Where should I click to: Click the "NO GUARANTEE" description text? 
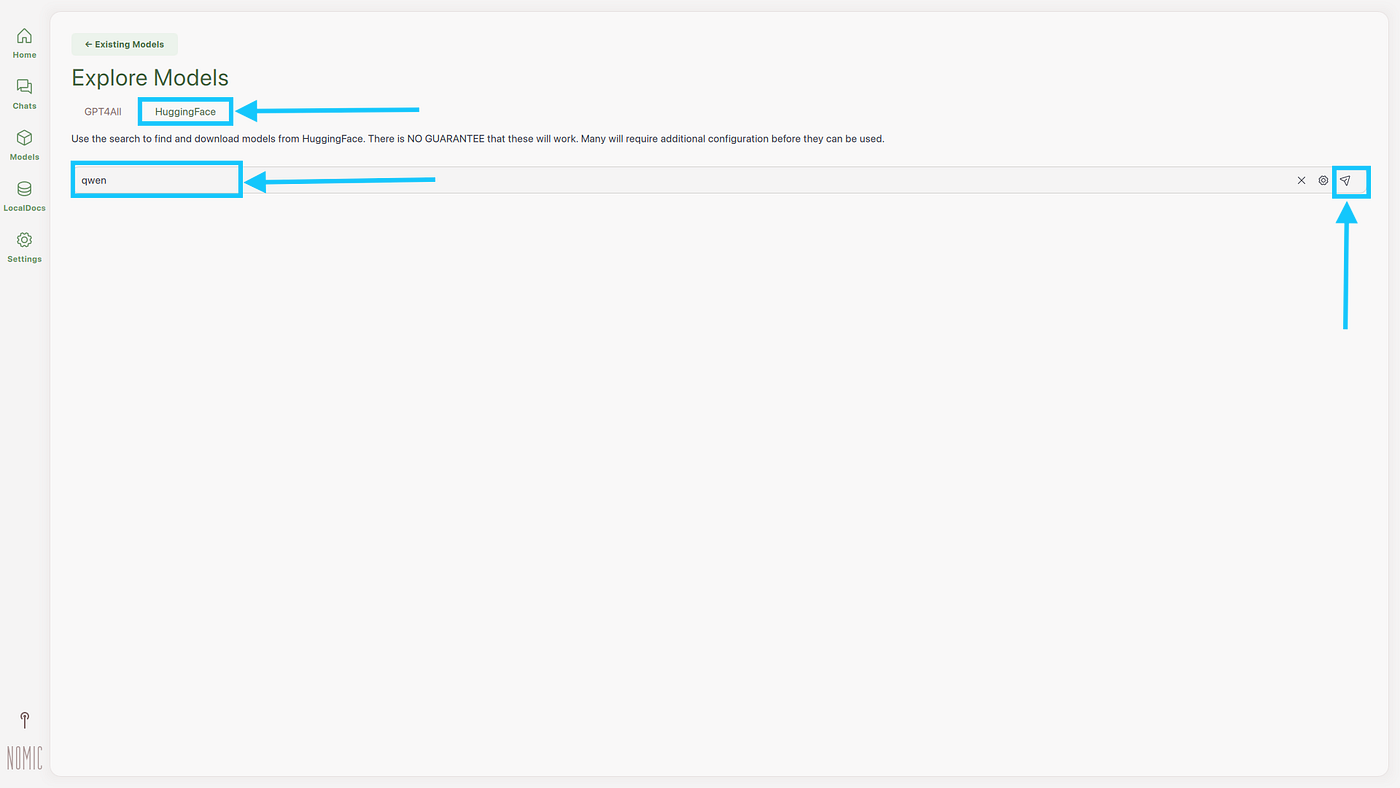(446, 139)
